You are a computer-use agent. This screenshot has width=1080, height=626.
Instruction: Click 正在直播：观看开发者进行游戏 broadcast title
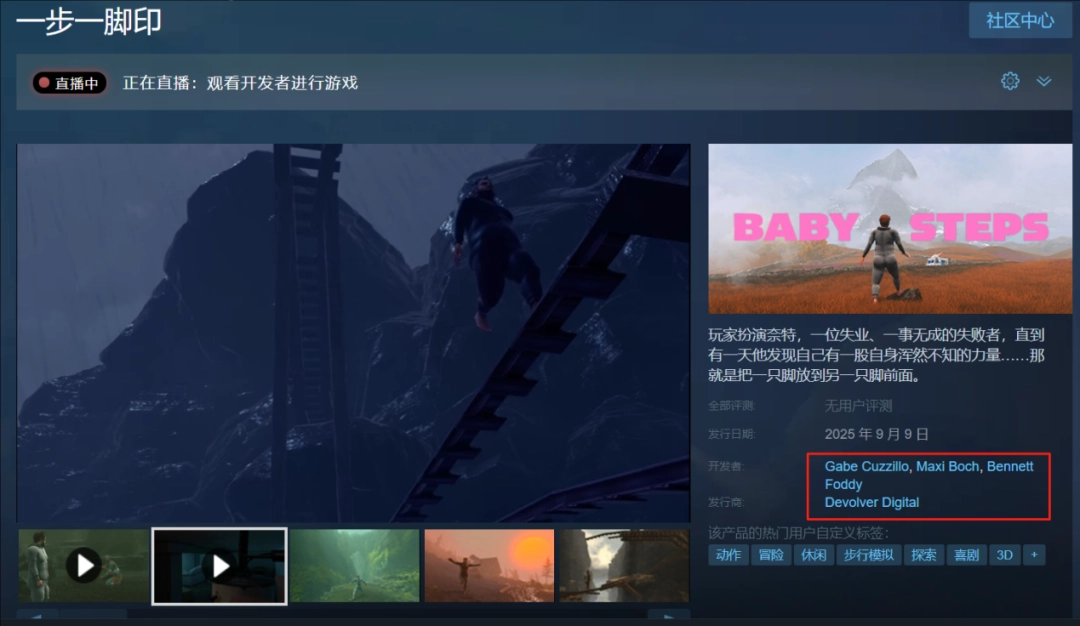coord(240,83)
